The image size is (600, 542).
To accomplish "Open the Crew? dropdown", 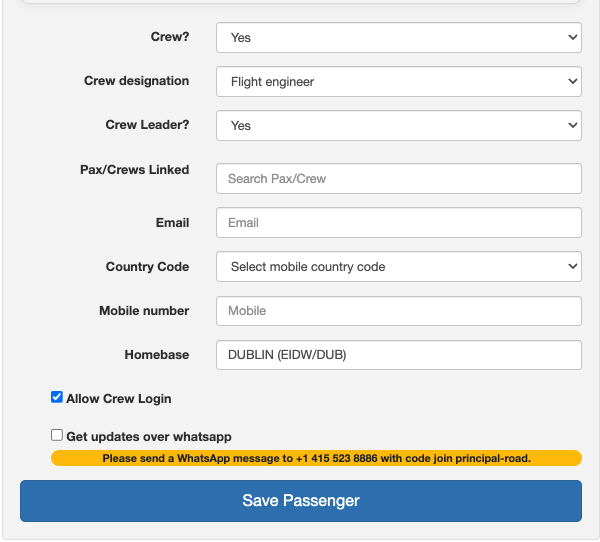I will [398, 38].
